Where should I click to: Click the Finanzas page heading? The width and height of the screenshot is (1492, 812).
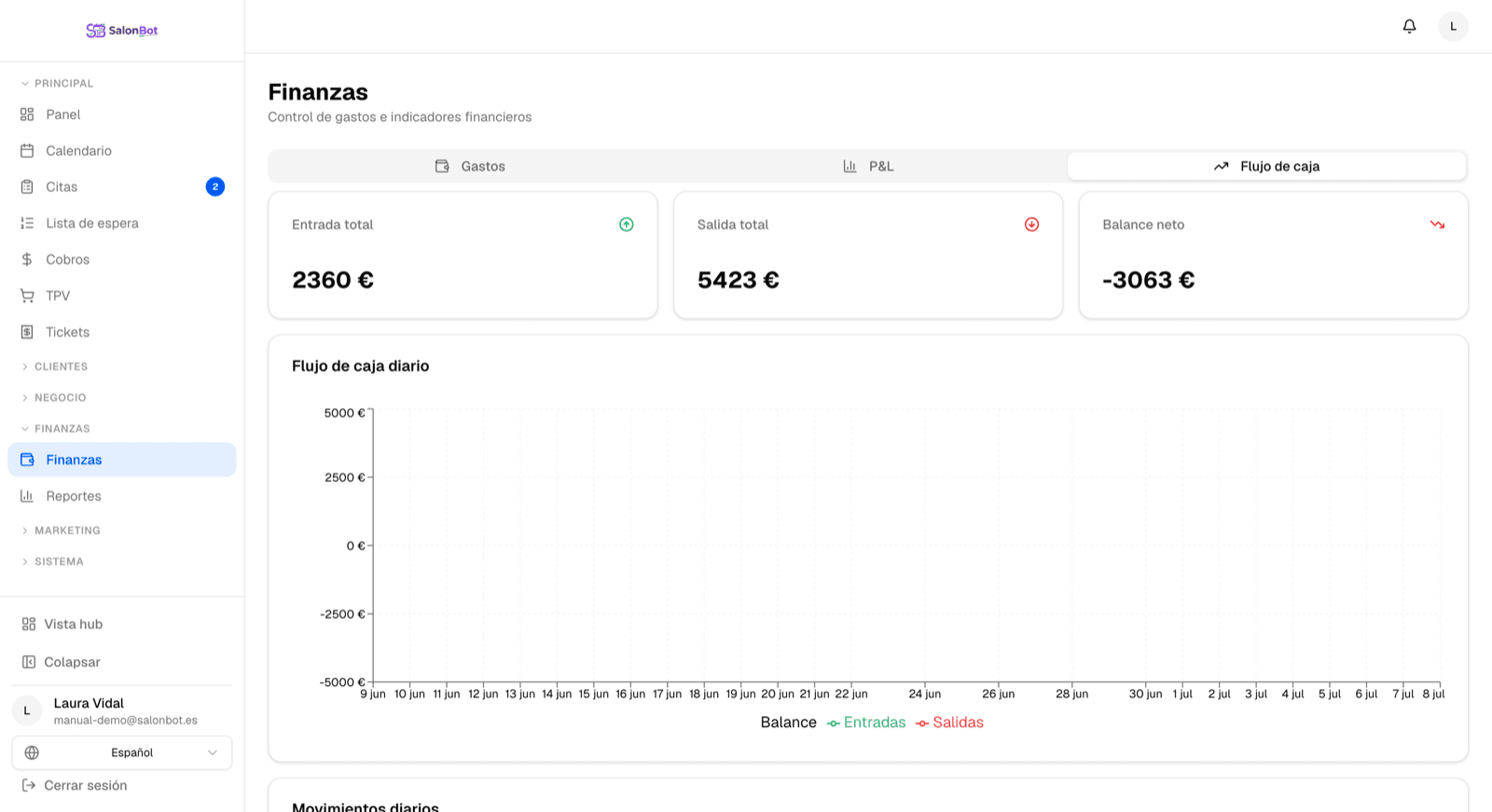coord(318,92)
